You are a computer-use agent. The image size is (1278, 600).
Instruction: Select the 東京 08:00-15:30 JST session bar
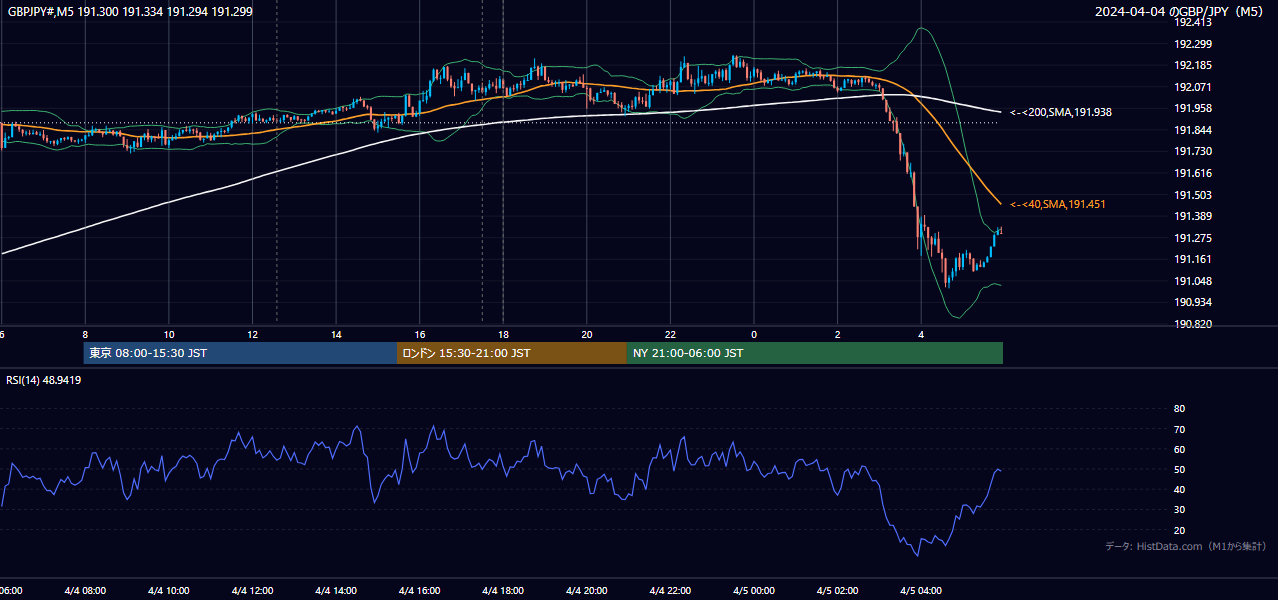coord(240,353)
